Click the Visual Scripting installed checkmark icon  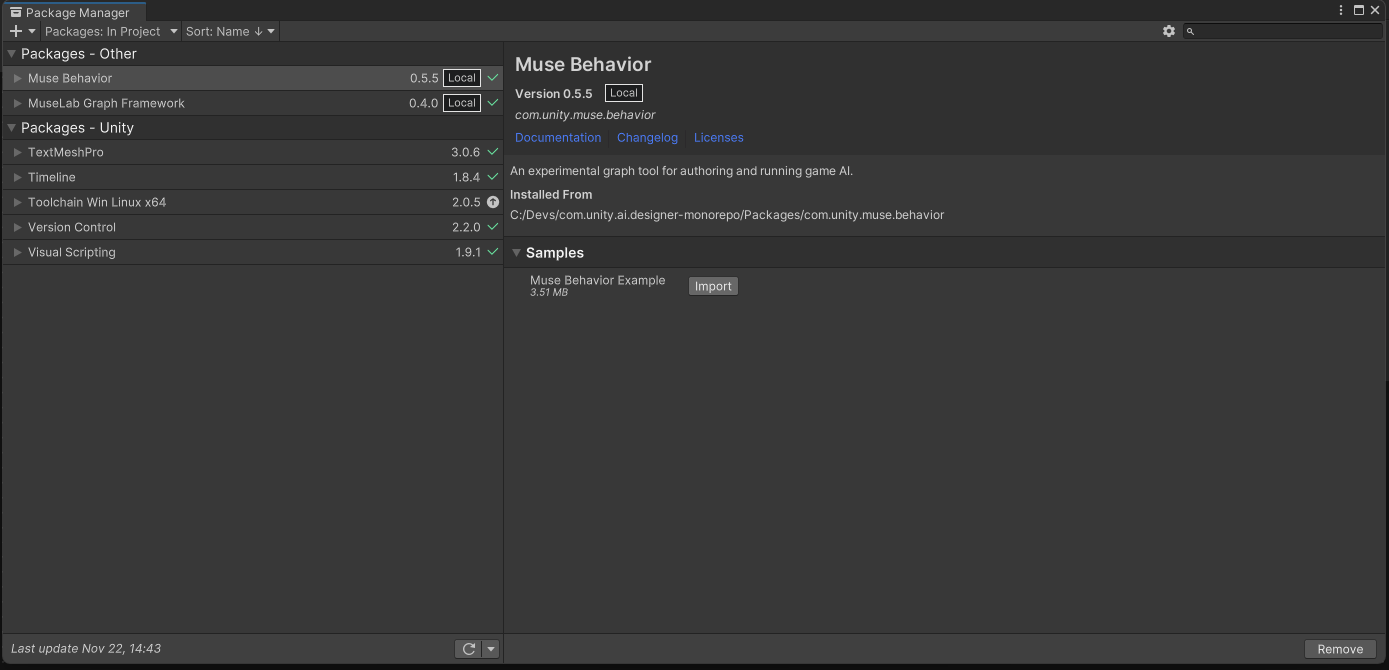click(492, 252)
